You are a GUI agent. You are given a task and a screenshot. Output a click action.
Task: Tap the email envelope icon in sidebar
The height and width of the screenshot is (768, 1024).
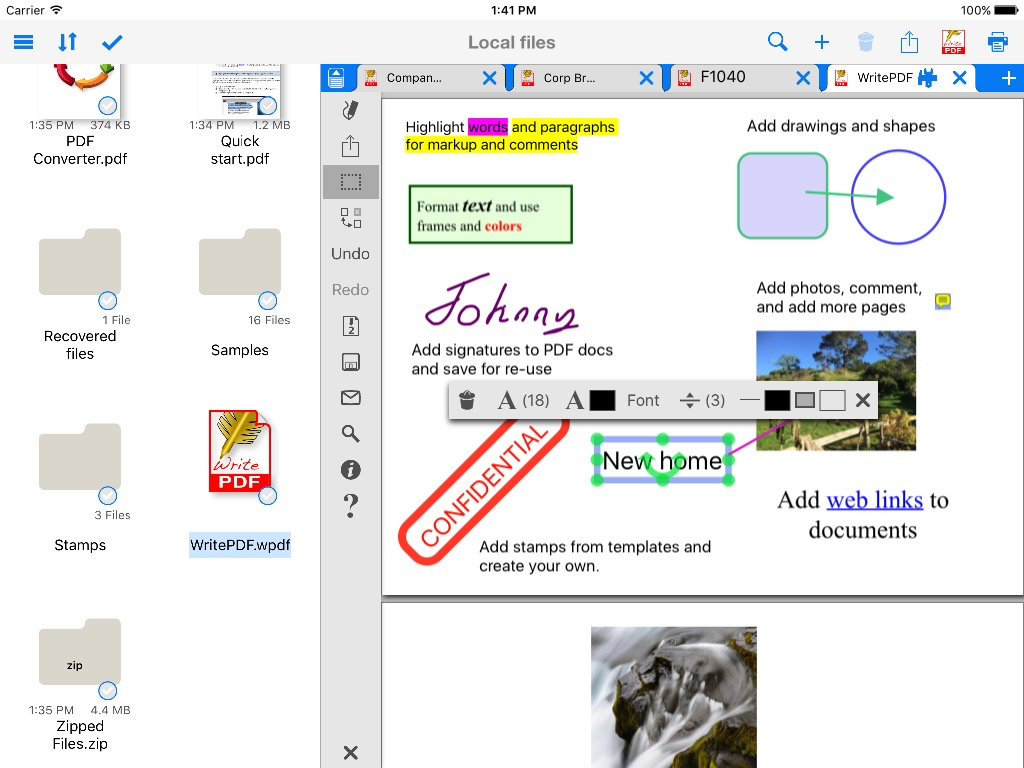pyautogui.click(x=351, y=398)
